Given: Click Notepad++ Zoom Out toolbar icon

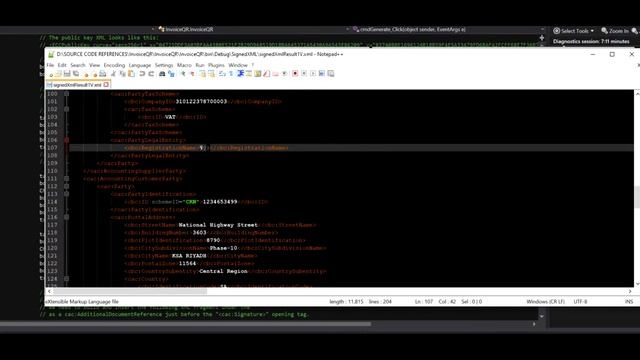Looking at the screenshot, I should click(x=192, y=74).
